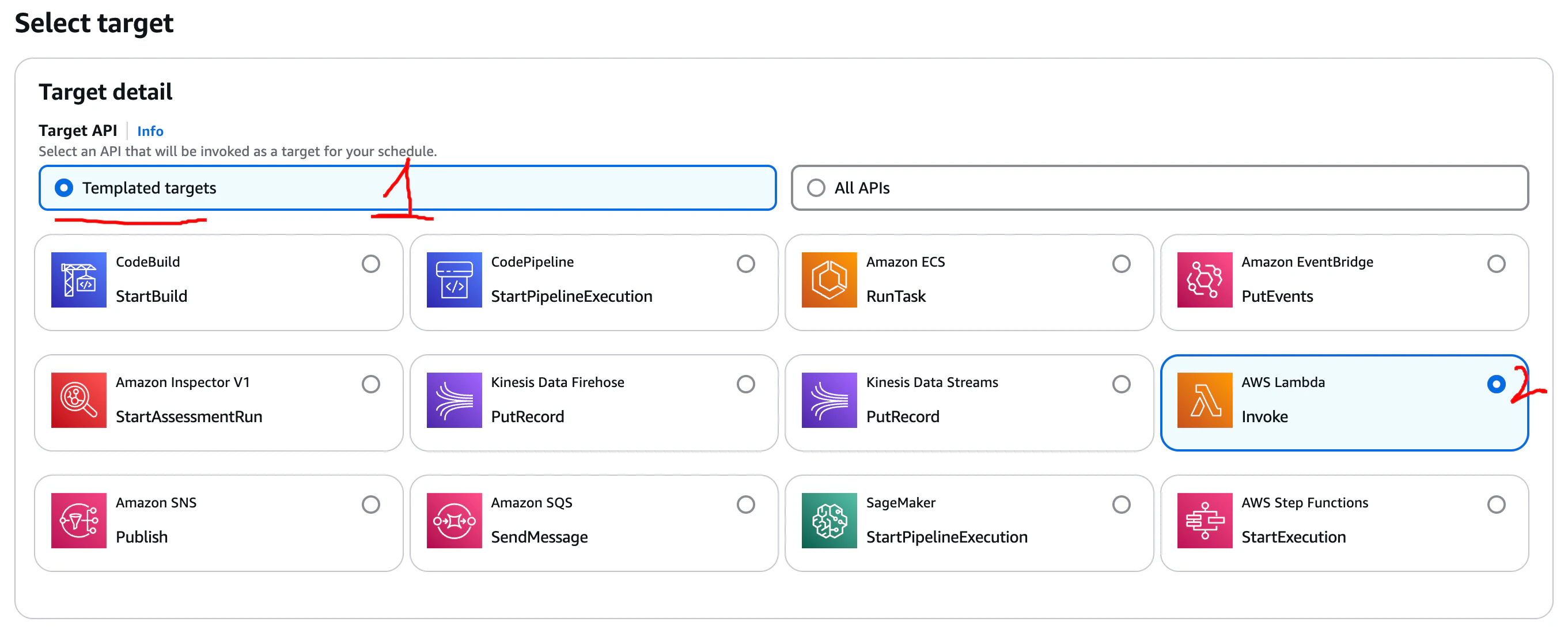
Task: Click the 'AWS Step Functions' title text
Action: (x=1305, y=503)
